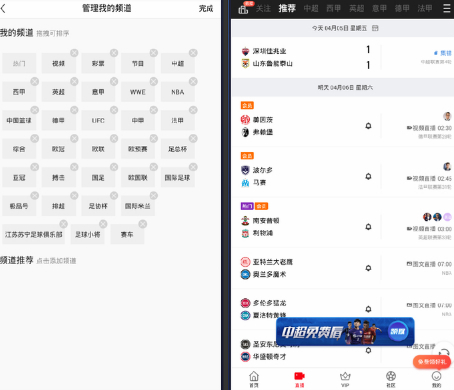Remove the 中超 channel via its X
454x390 pixels.
click(193, 53)
